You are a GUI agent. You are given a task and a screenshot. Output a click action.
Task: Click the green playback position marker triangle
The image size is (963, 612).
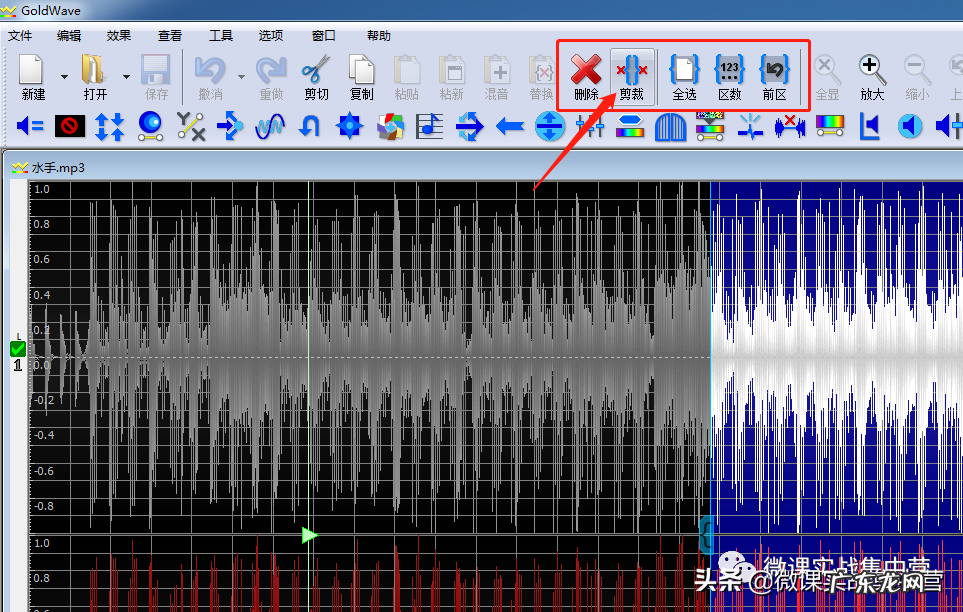tap(309, 535)
